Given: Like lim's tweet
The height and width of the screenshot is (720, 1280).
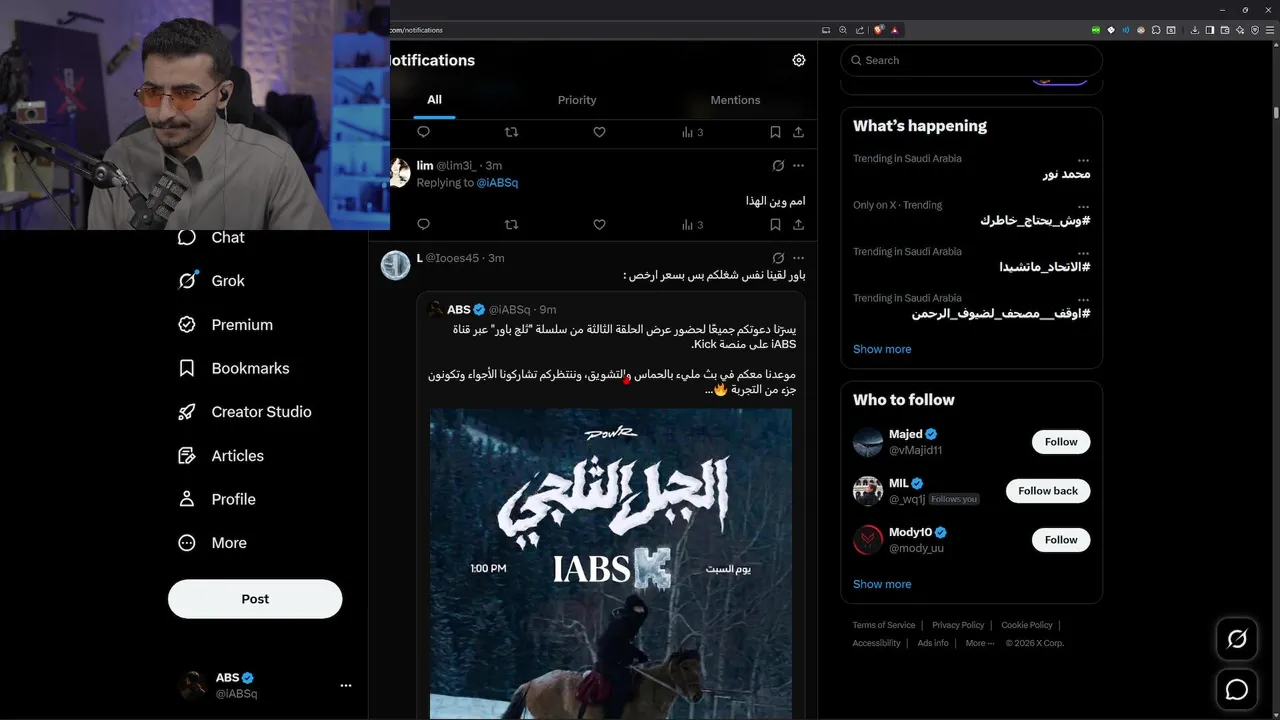Looking at the screenshot, I should 599,225.
